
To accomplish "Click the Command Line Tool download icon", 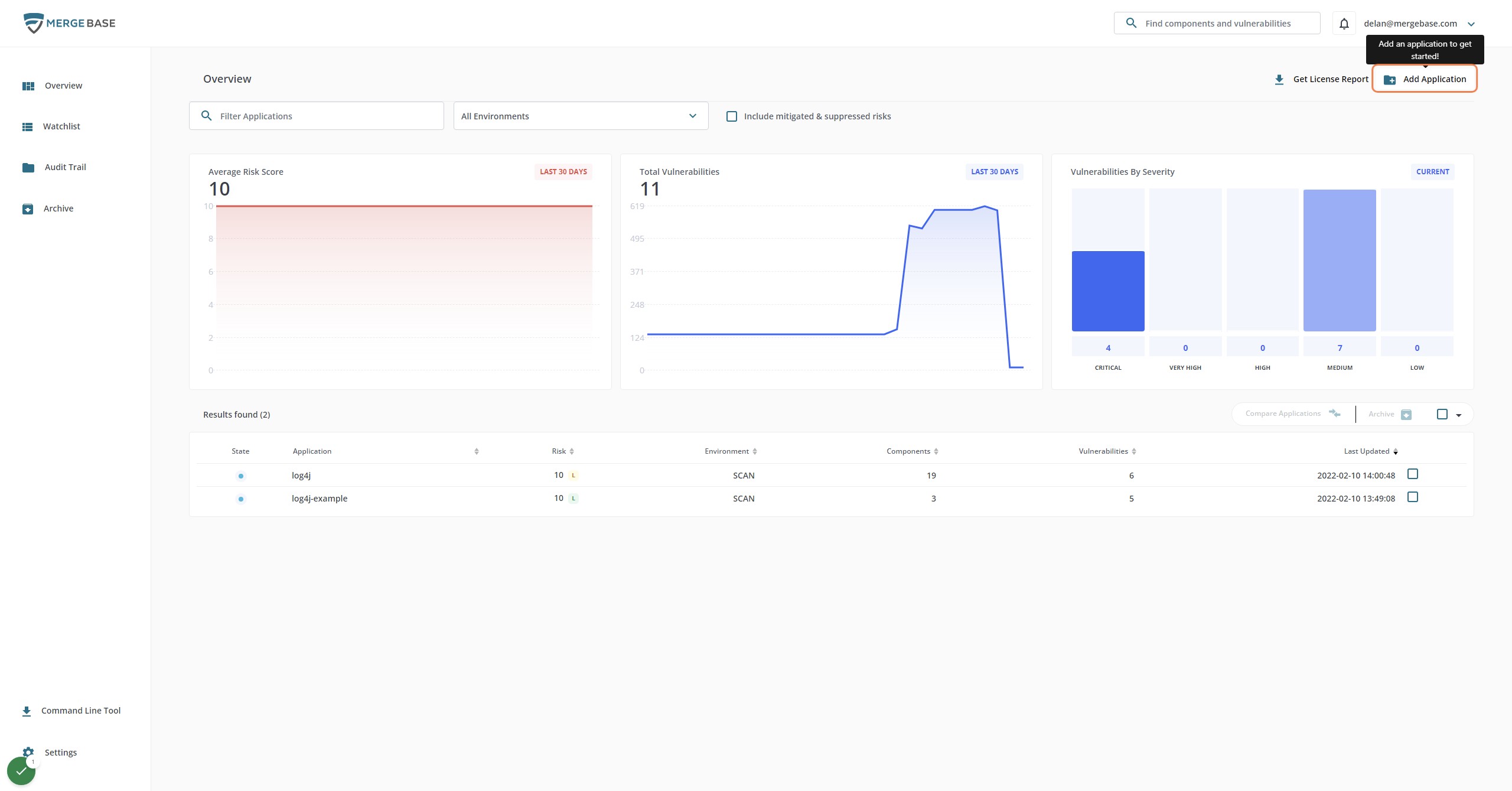I will point(27,711).
